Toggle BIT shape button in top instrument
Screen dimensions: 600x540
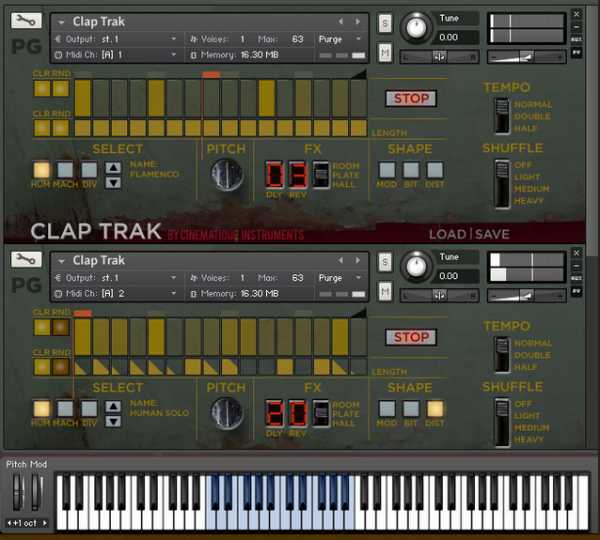point(411,170)
